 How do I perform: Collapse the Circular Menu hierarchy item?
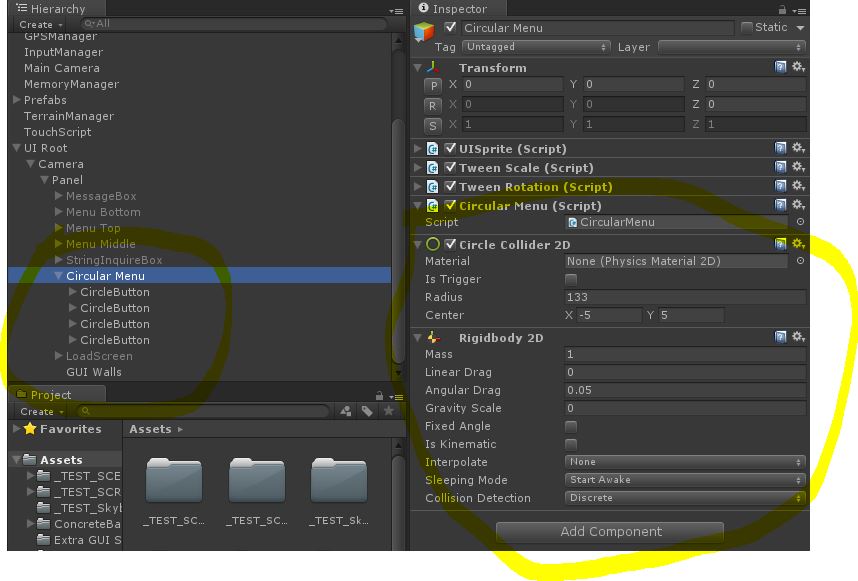59,276
